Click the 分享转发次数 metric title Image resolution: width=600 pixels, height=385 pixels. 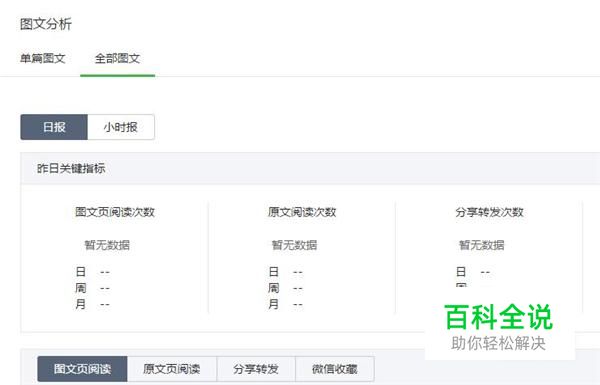(489, 212)
